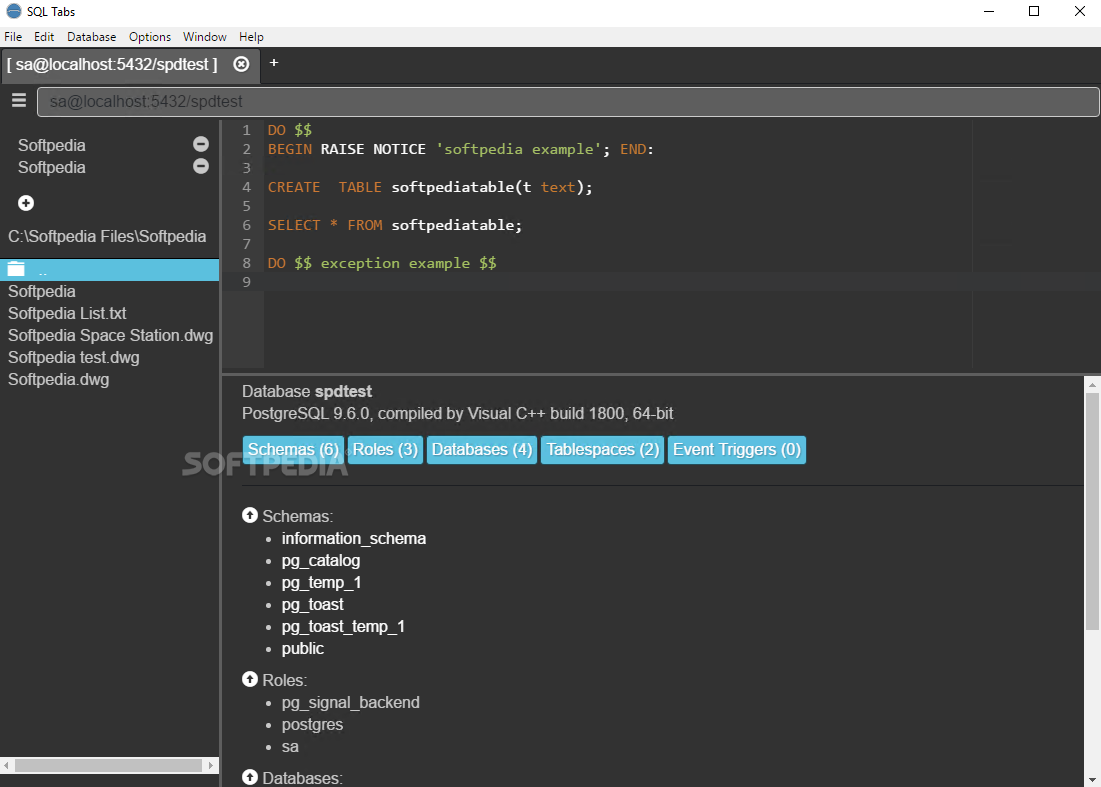Open the Options menu

pyautogui.click(x=150, y=37)
